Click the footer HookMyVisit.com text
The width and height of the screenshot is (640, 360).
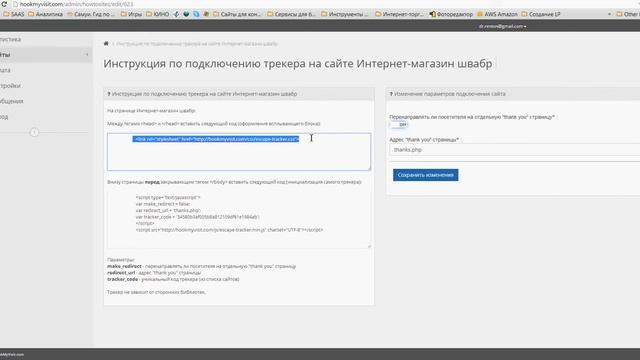(x=12, y=354)
